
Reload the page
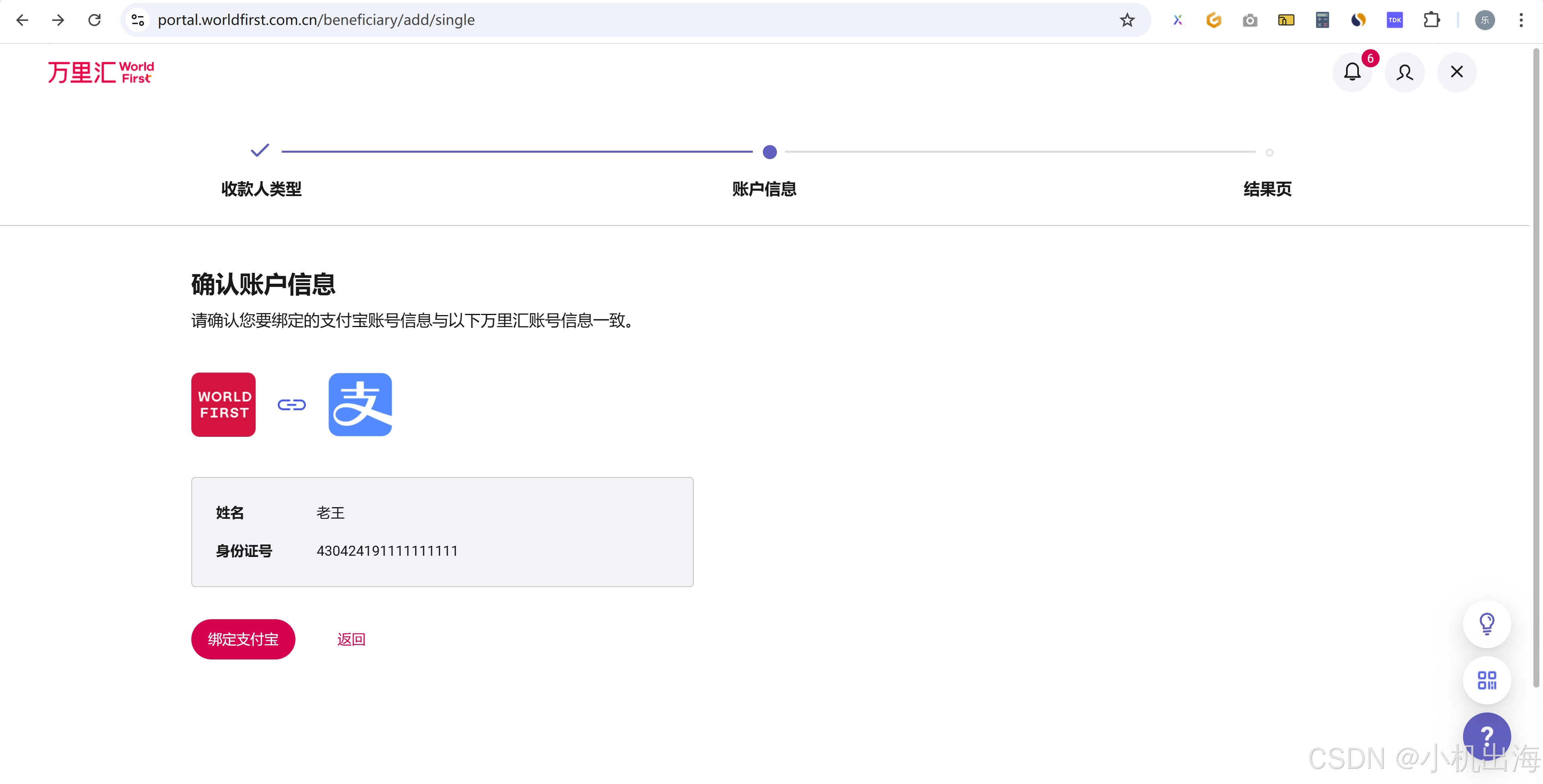click(94, 20)
